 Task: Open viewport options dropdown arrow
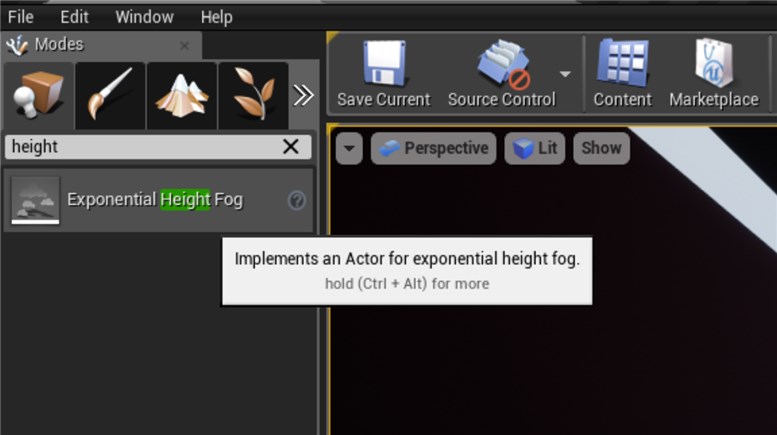coord(349,148)
